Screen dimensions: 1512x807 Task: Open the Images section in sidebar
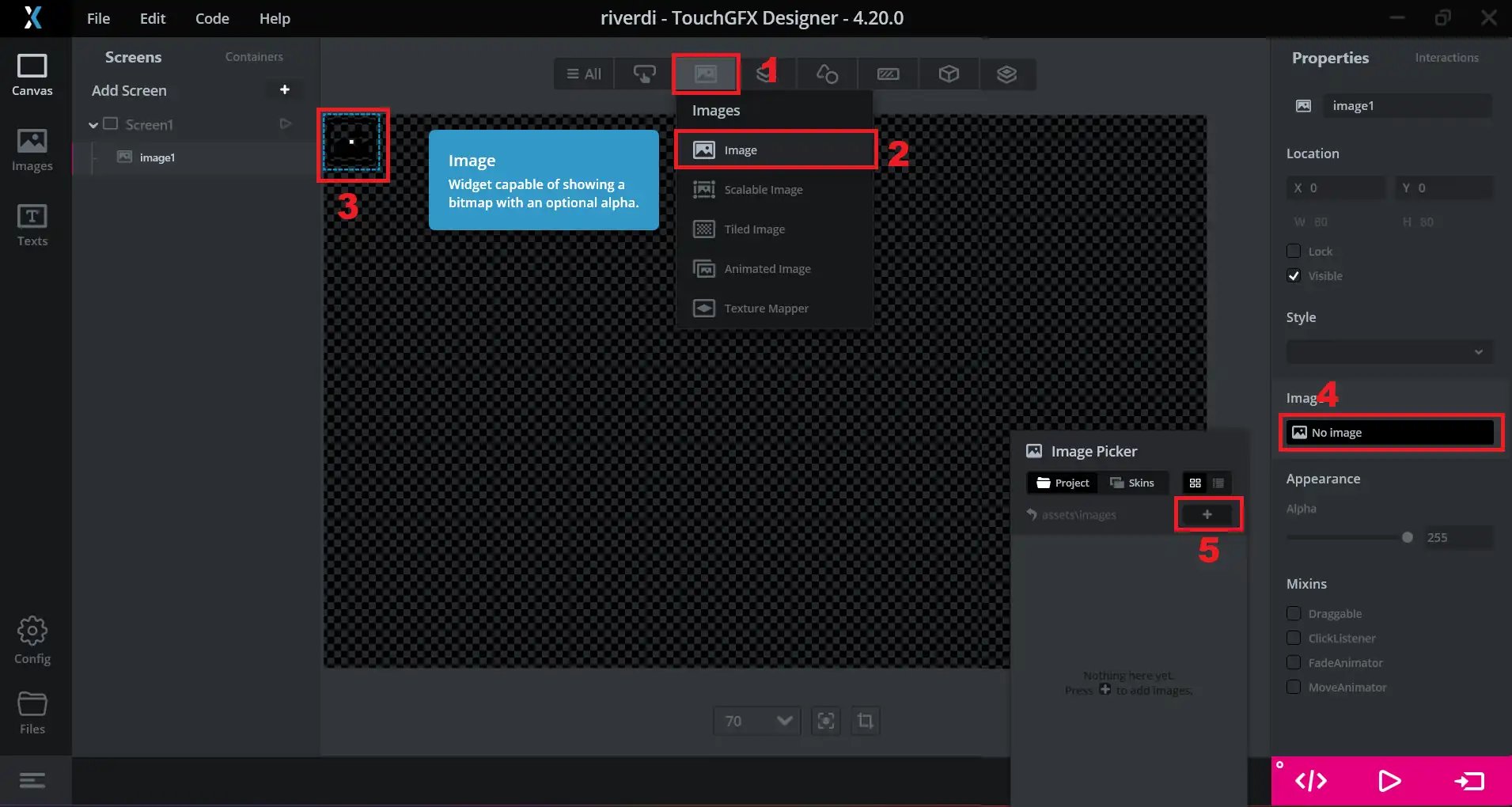coord(32,150)
